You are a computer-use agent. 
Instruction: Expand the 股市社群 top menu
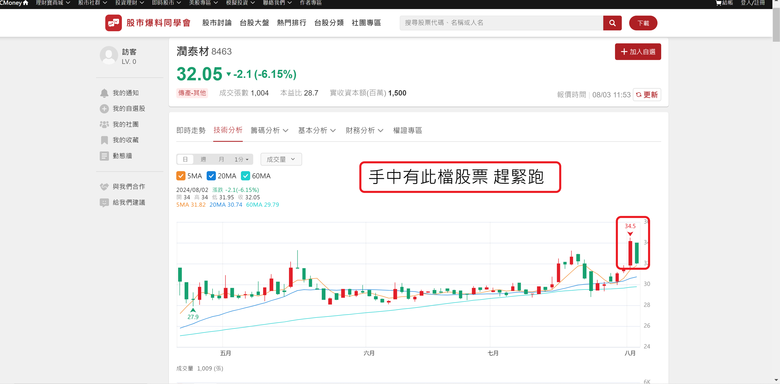coord(93,3)
